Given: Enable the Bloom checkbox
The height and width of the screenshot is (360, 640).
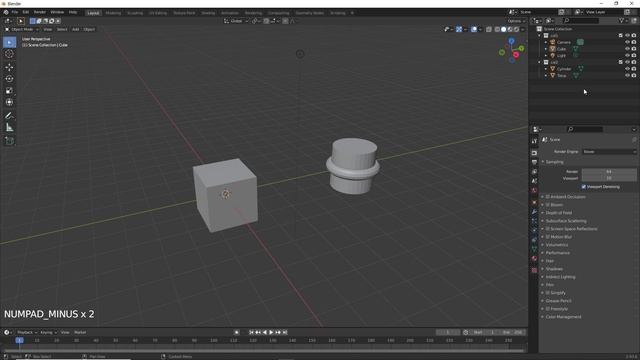Looking at the screenshot, I should [548, 205].
